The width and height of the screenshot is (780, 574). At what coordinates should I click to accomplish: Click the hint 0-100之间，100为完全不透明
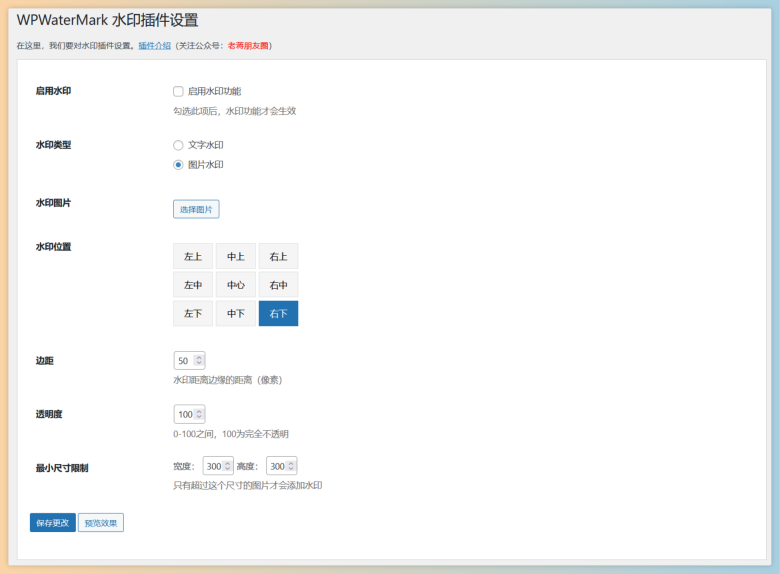tap(231, 434)
